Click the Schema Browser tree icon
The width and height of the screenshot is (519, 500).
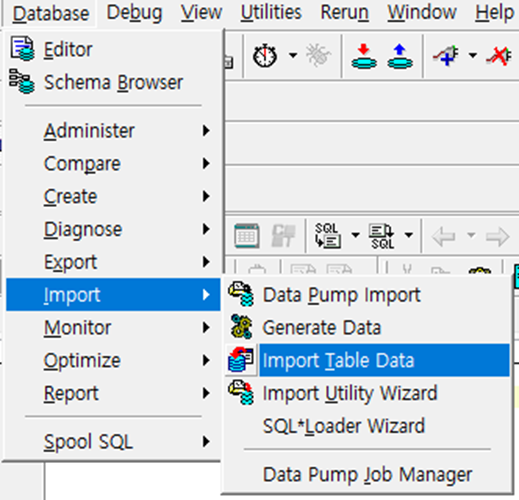[21, 81]
